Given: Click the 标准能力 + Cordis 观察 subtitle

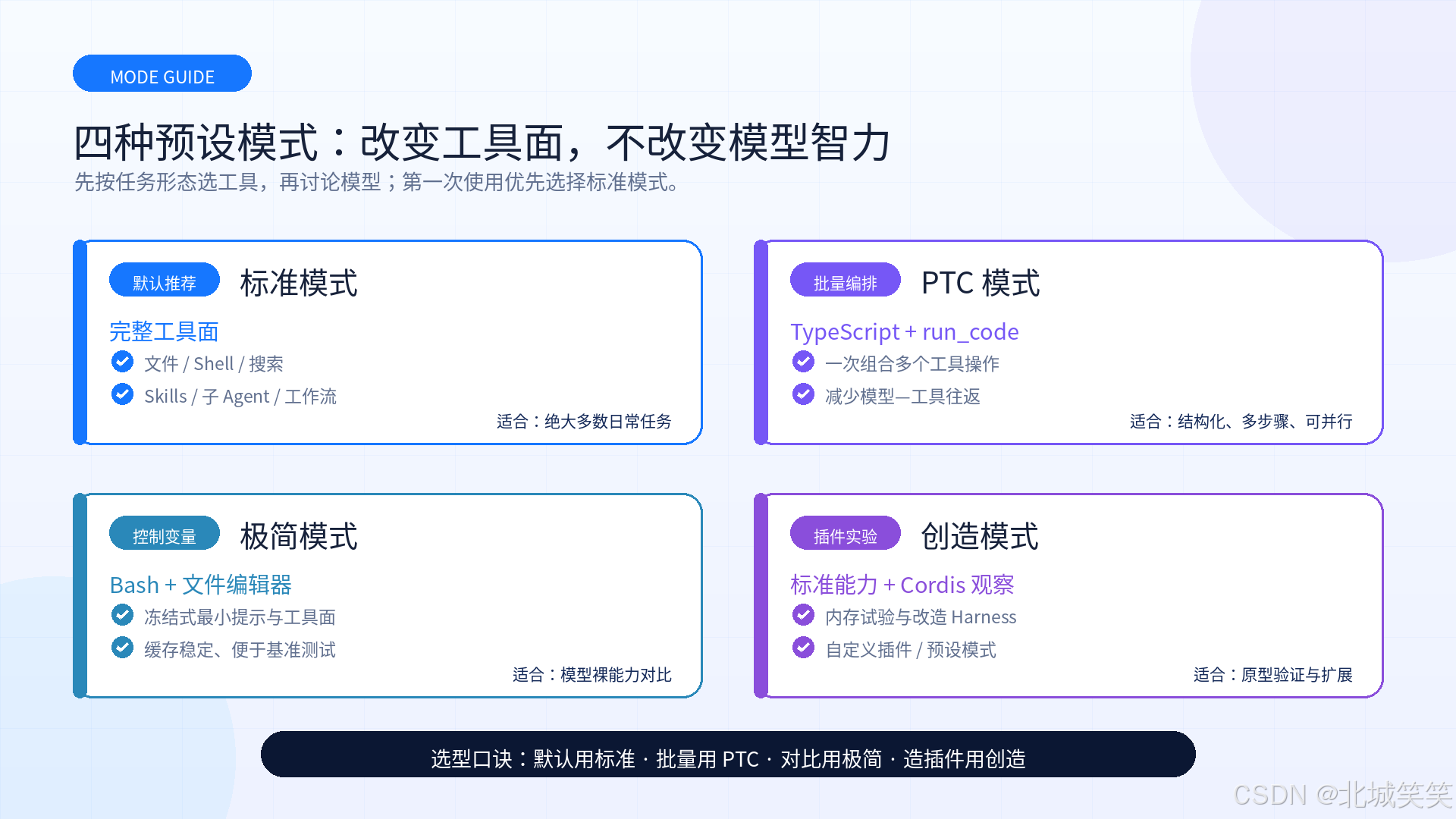Looking at the screenshot, I should (x=902, y=585).
